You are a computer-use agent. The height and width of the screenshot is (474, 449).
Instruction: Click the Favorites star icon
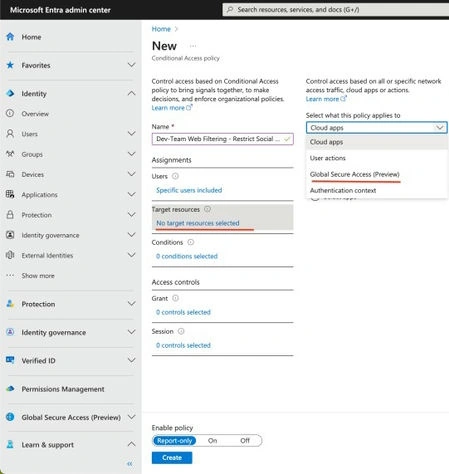pyautogui.click(x=10, y=65)
